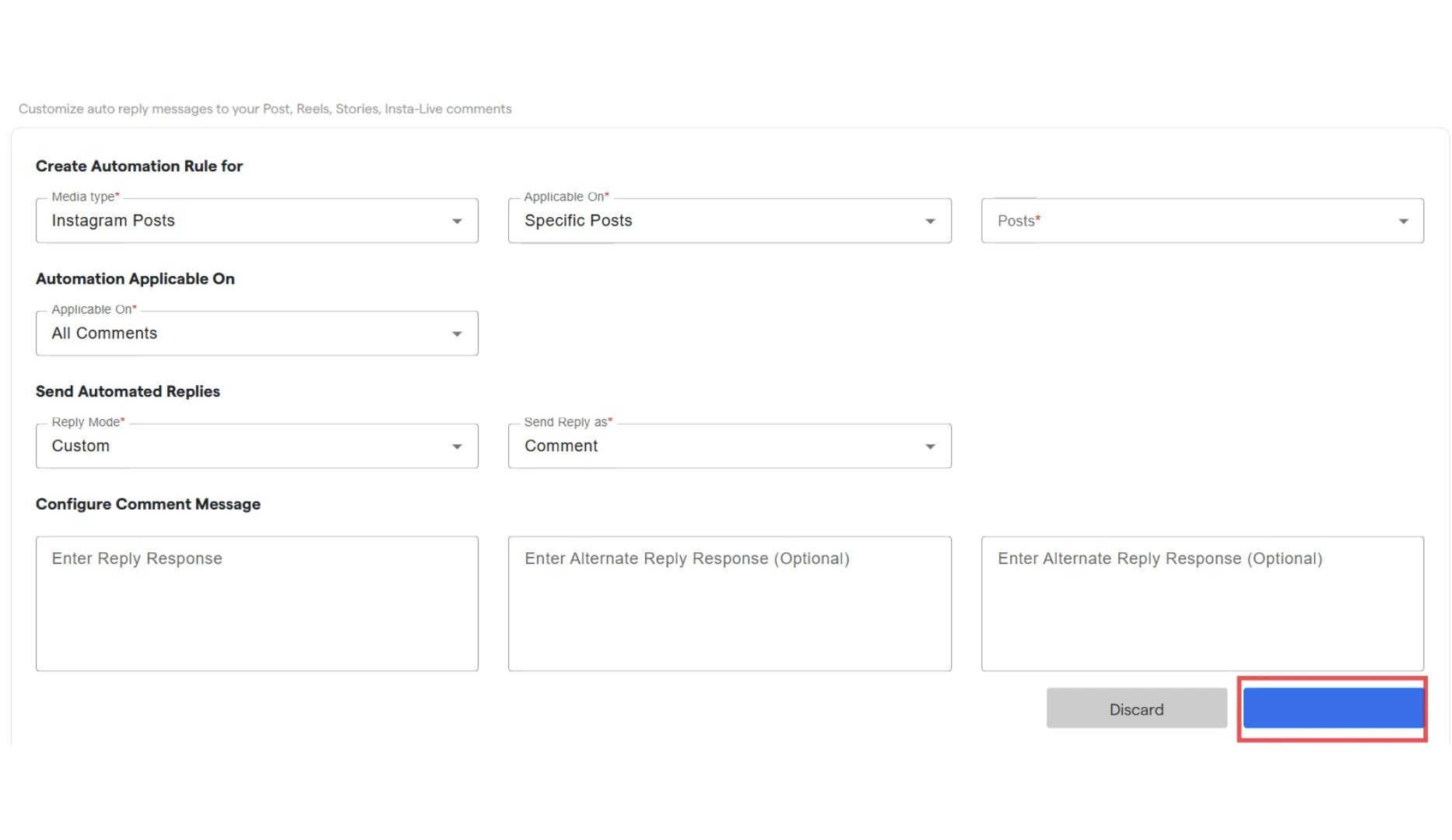Click the Send Automated Replies heading

128,391
